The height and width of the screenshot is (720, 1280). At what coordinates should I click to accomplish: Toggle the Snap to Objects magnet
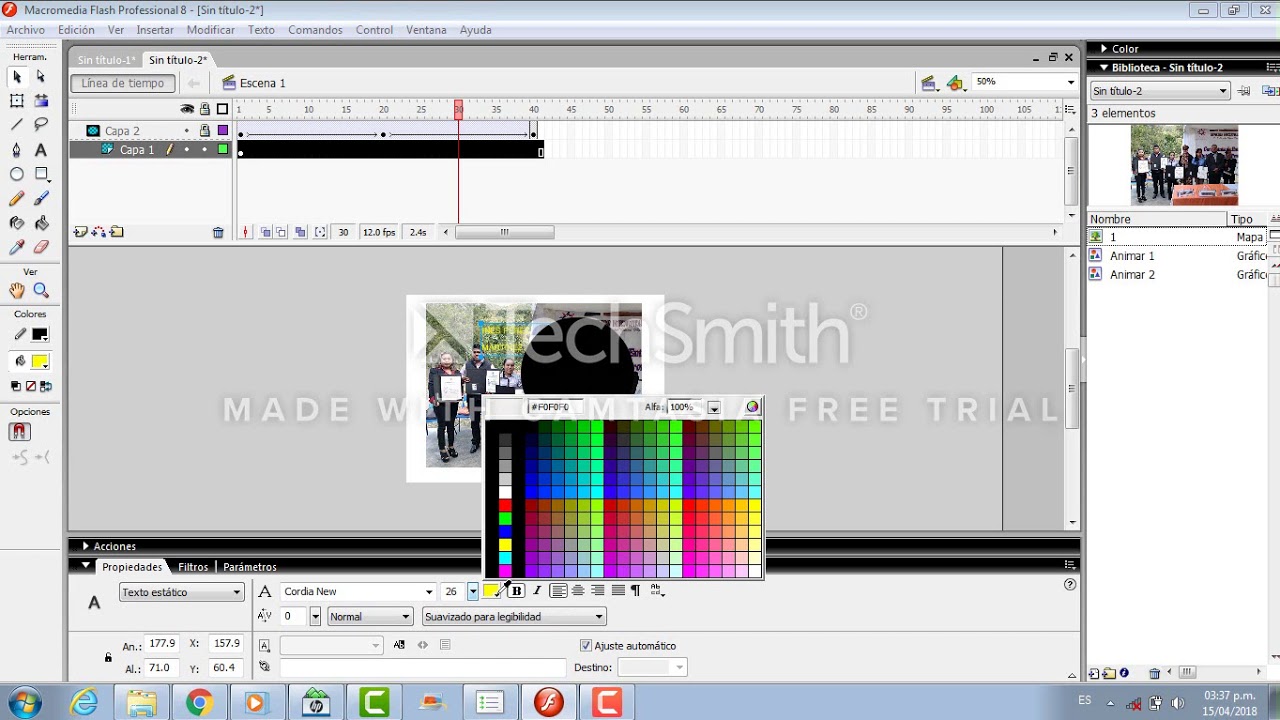point(20,432)
